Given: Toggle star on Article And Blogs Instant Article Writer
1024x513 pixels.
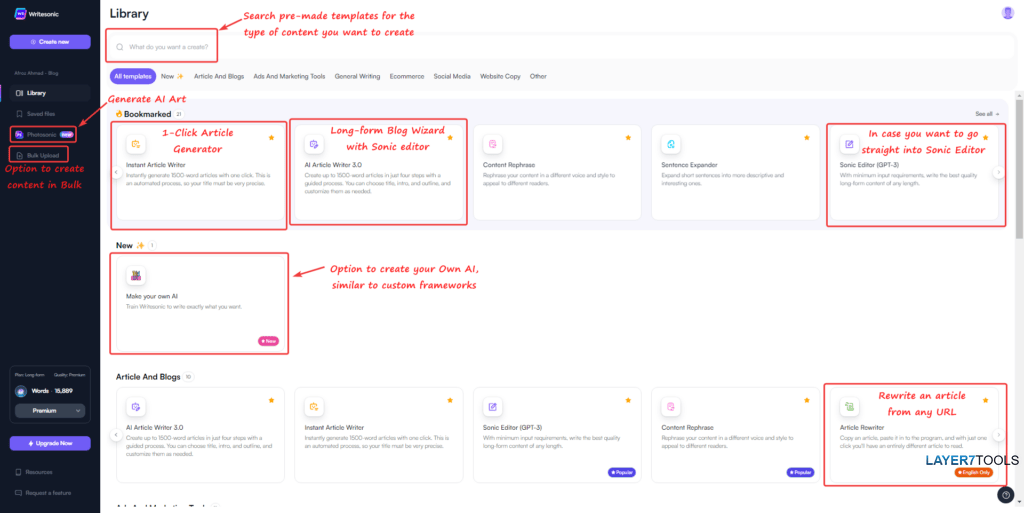Looking at the screenshot, I should [449, 400].
